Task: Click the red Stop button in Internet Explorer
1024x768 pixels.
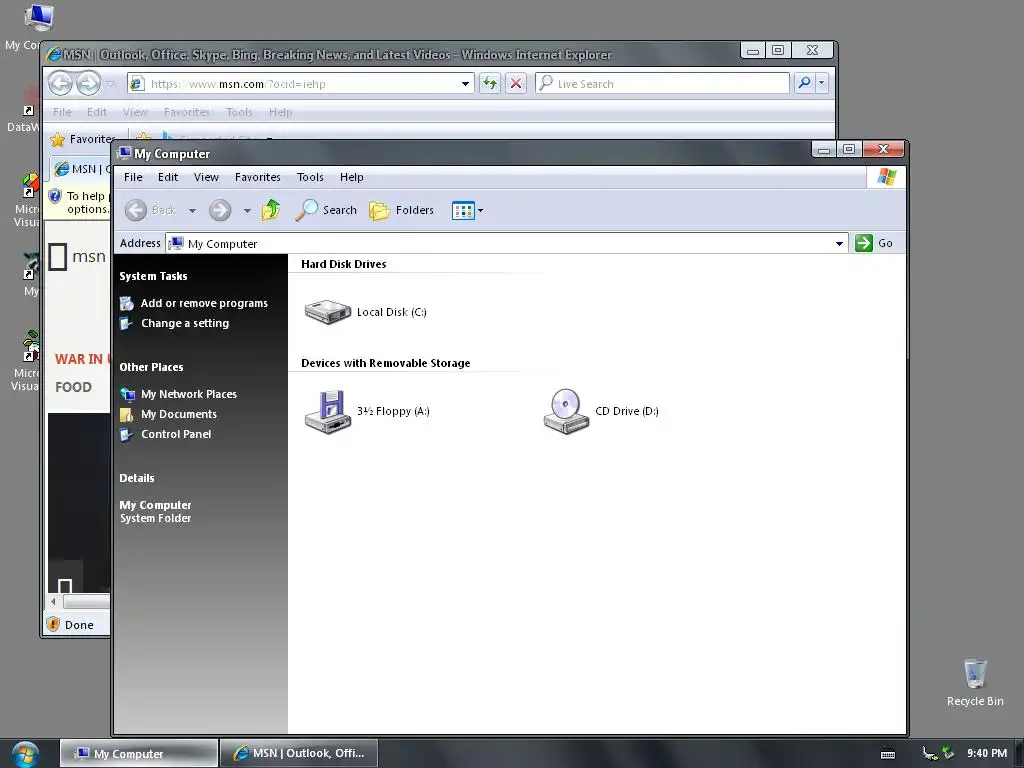Action: coord(515,83)
